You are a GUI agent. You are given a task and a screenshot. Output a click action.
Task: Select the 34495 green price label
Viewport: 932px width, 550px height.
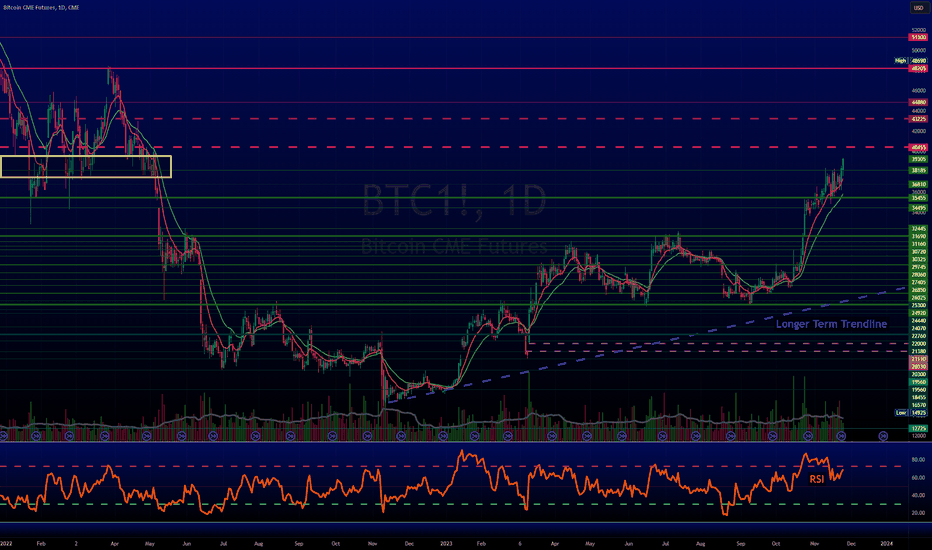point(919,208)
